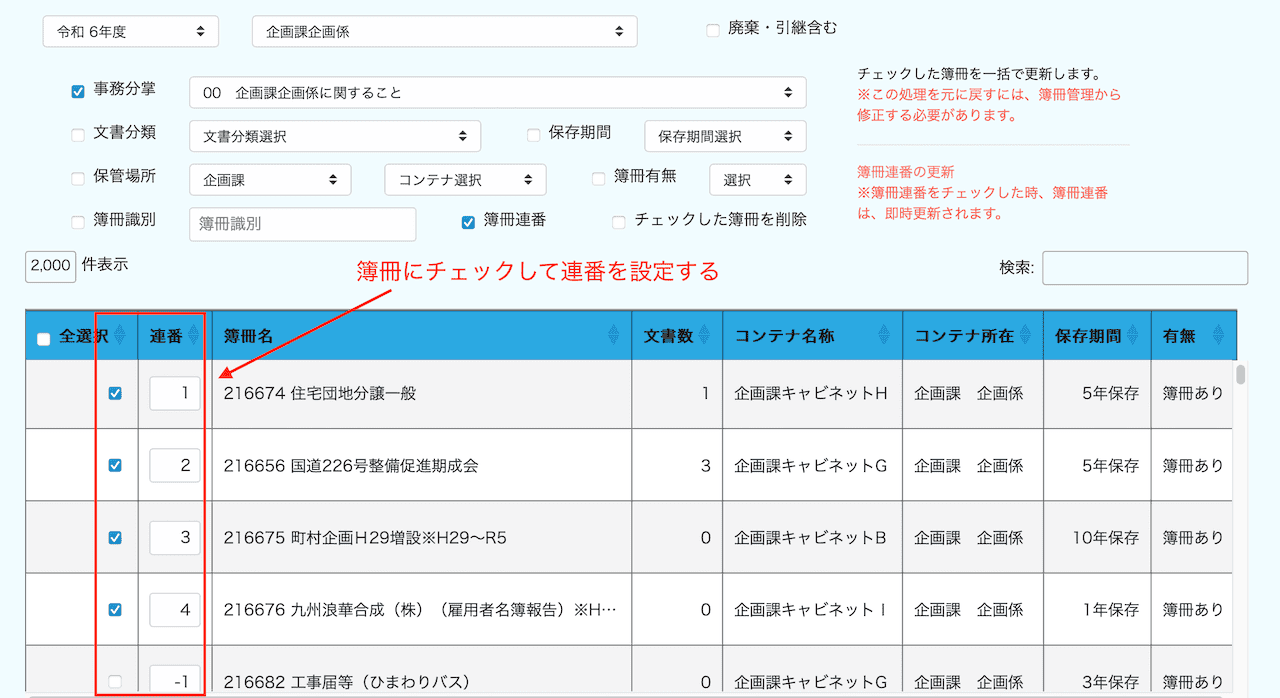
Task: Click the 2,000 件表示 count field
Action: point(50,265)
